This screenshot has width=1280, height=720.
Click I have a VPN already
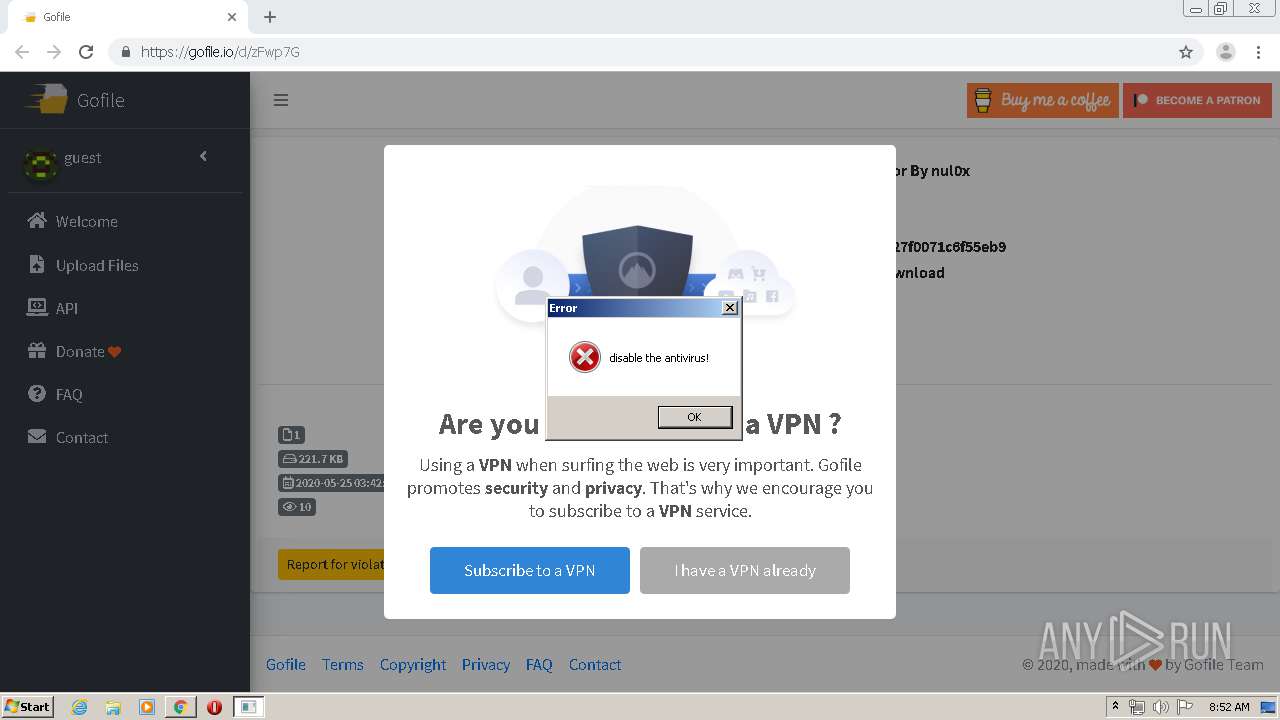[x=745, y=570]
